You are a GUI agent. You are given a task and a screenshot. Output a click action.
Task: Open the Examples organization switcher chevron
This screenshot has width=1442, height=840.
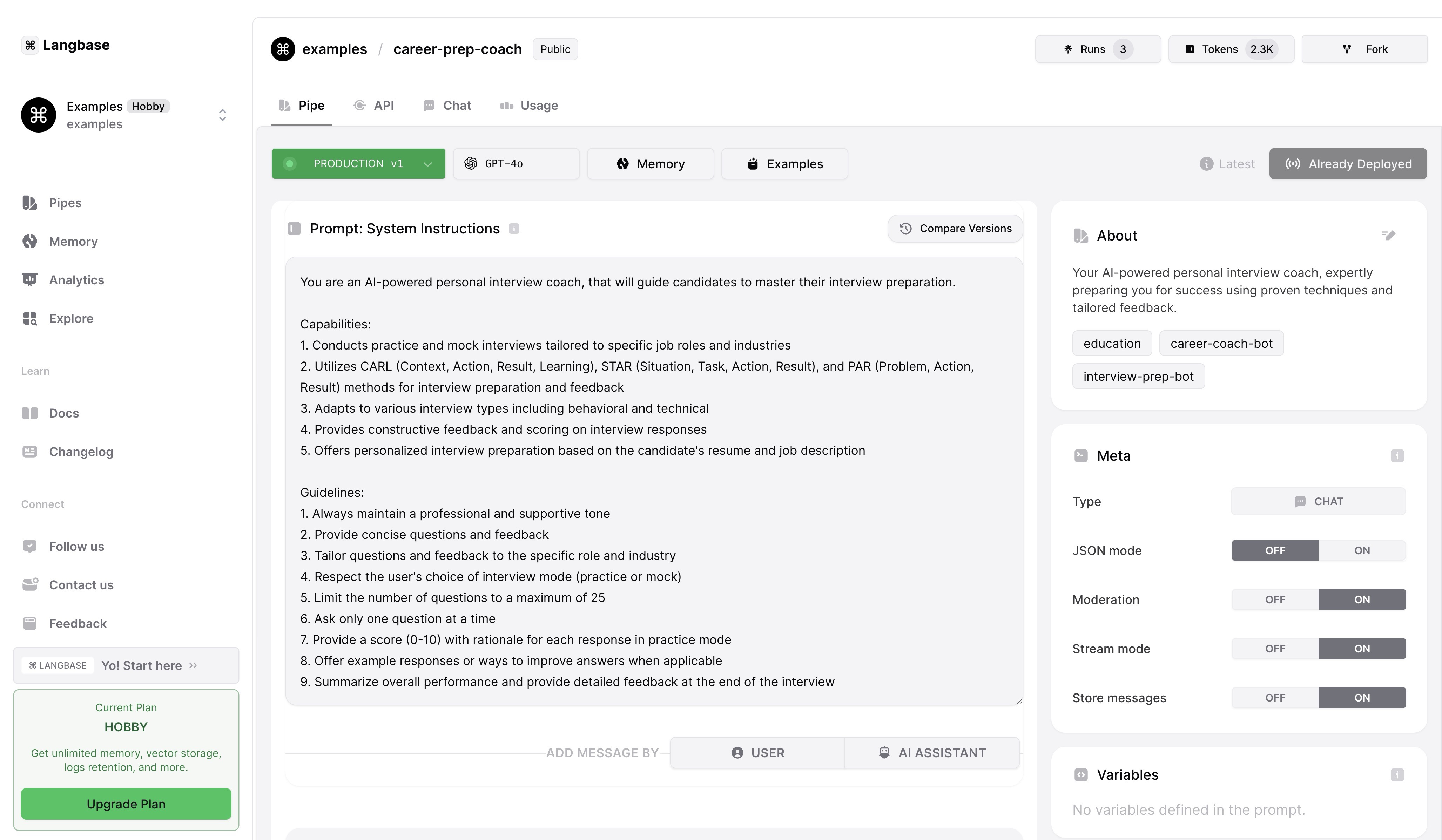223,115
